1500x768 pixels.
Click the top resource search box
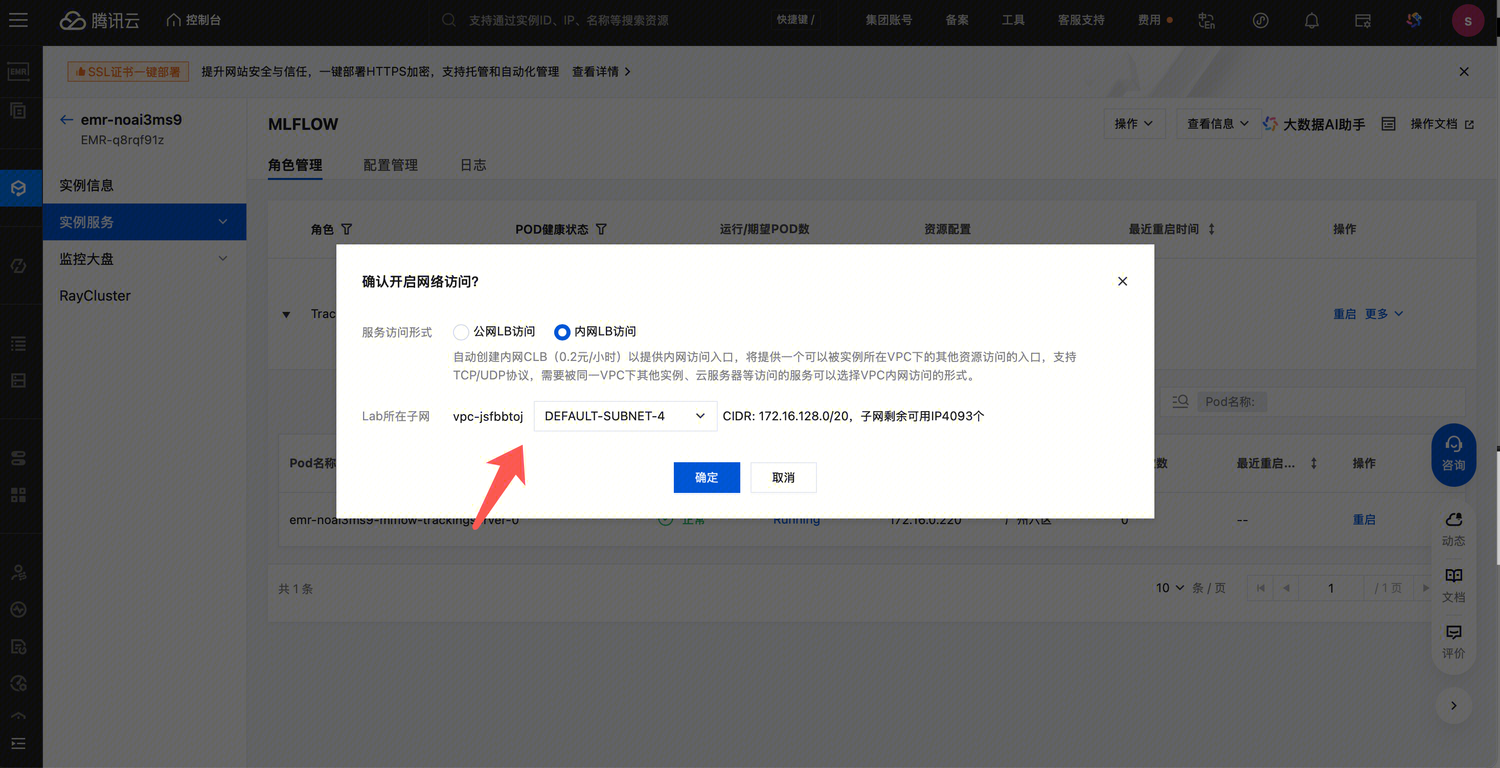600,20
